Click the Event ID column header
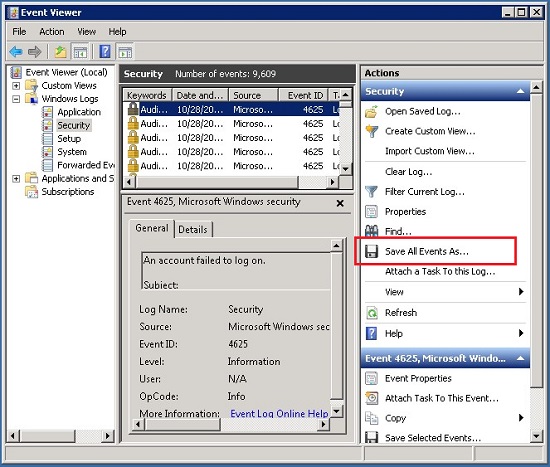The height and width of the screenshot is (467, 550). click(x=303, y=95)
